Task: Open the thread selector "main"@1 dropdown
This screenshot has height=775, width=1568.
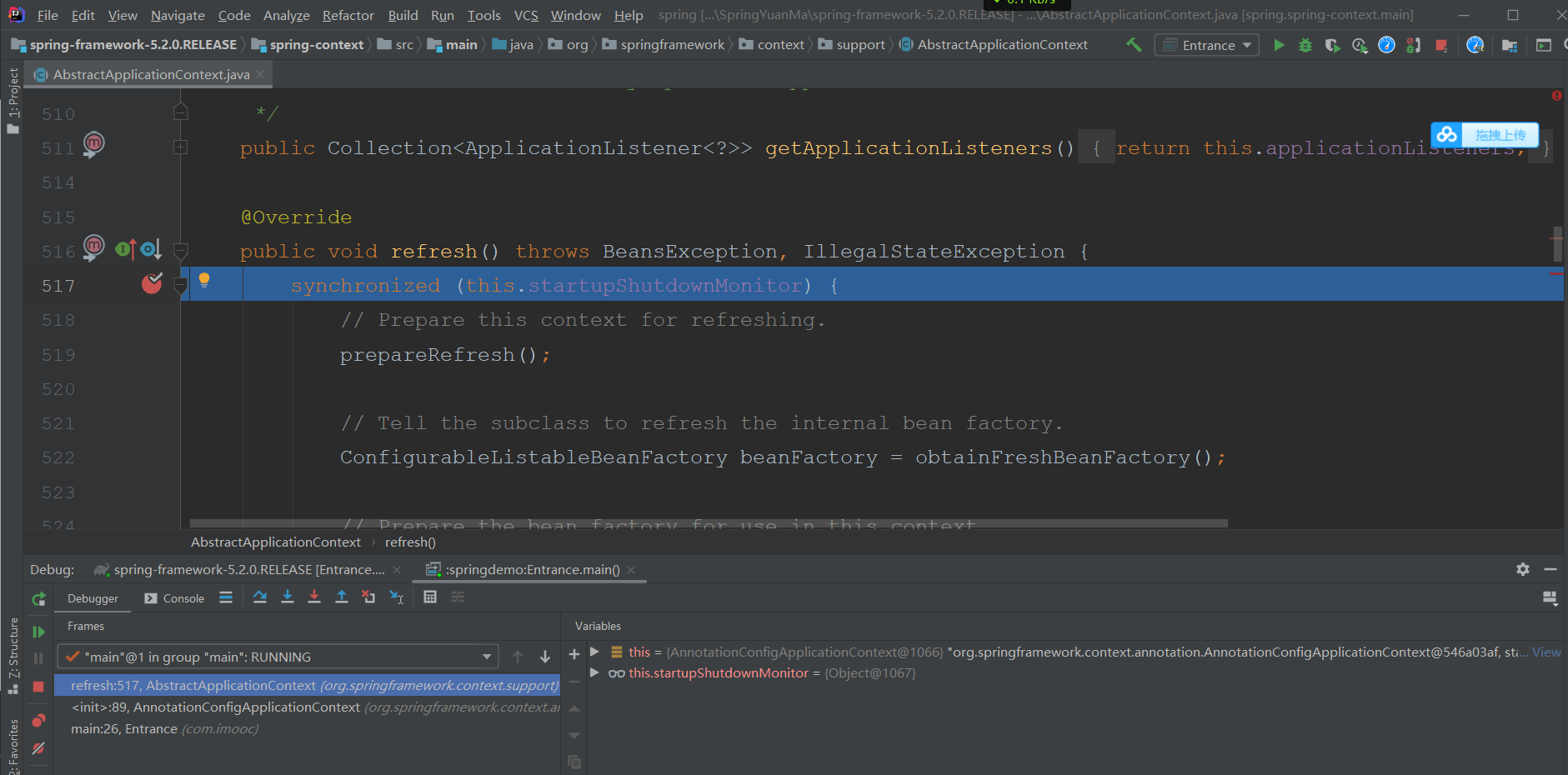Action: tap(278, 657)
